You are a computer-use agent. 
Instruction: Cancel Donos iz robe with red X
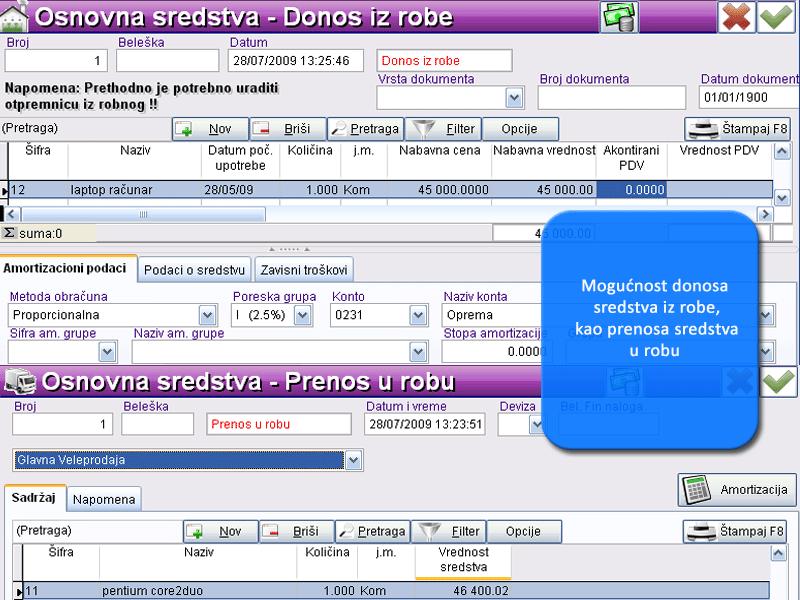point(735,17)
